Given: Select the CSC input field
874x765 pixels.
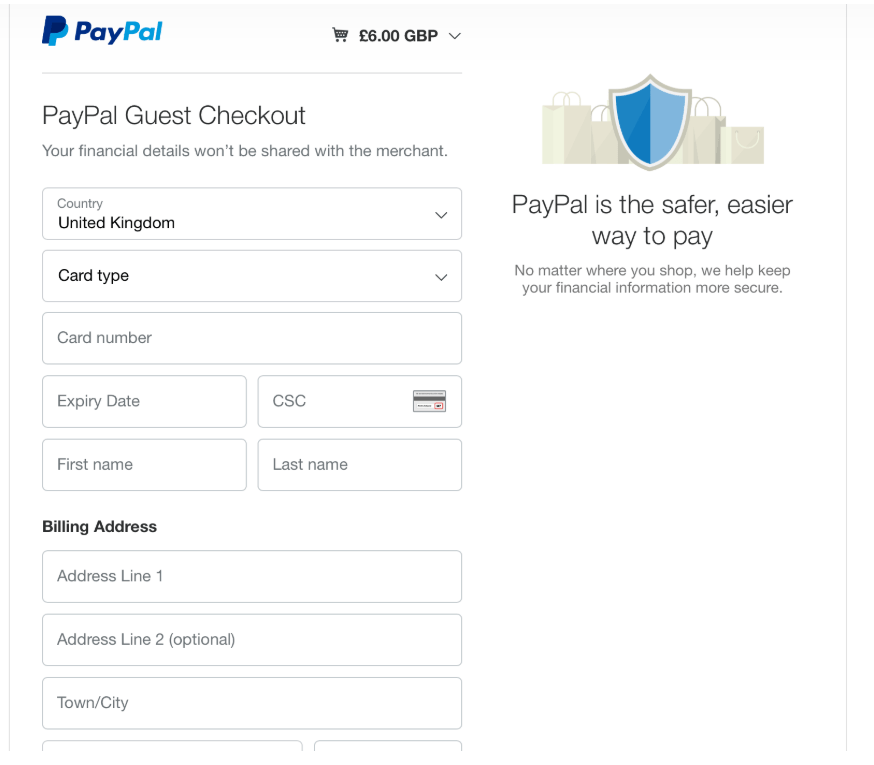Looking at the screenshot, I should 360,401.
